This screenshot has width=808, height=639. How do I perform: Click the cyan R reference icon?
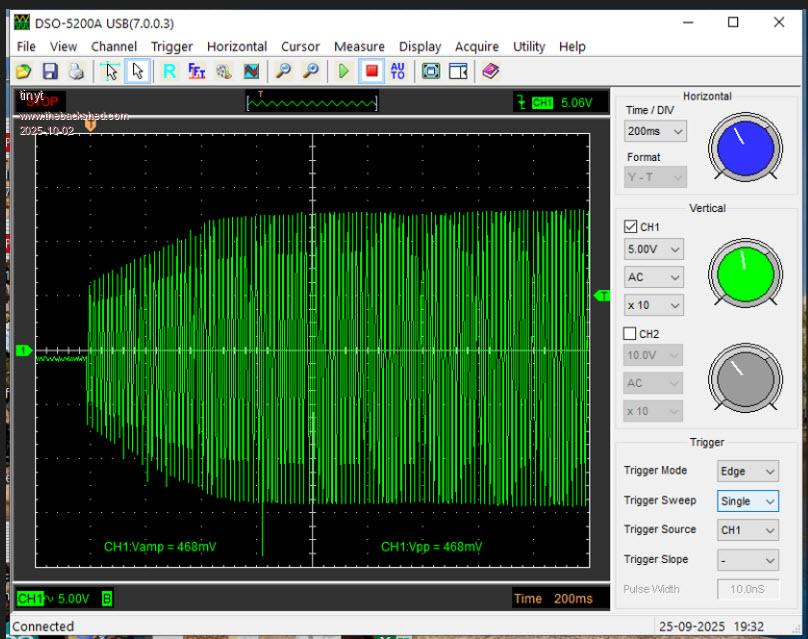point(169,71)
